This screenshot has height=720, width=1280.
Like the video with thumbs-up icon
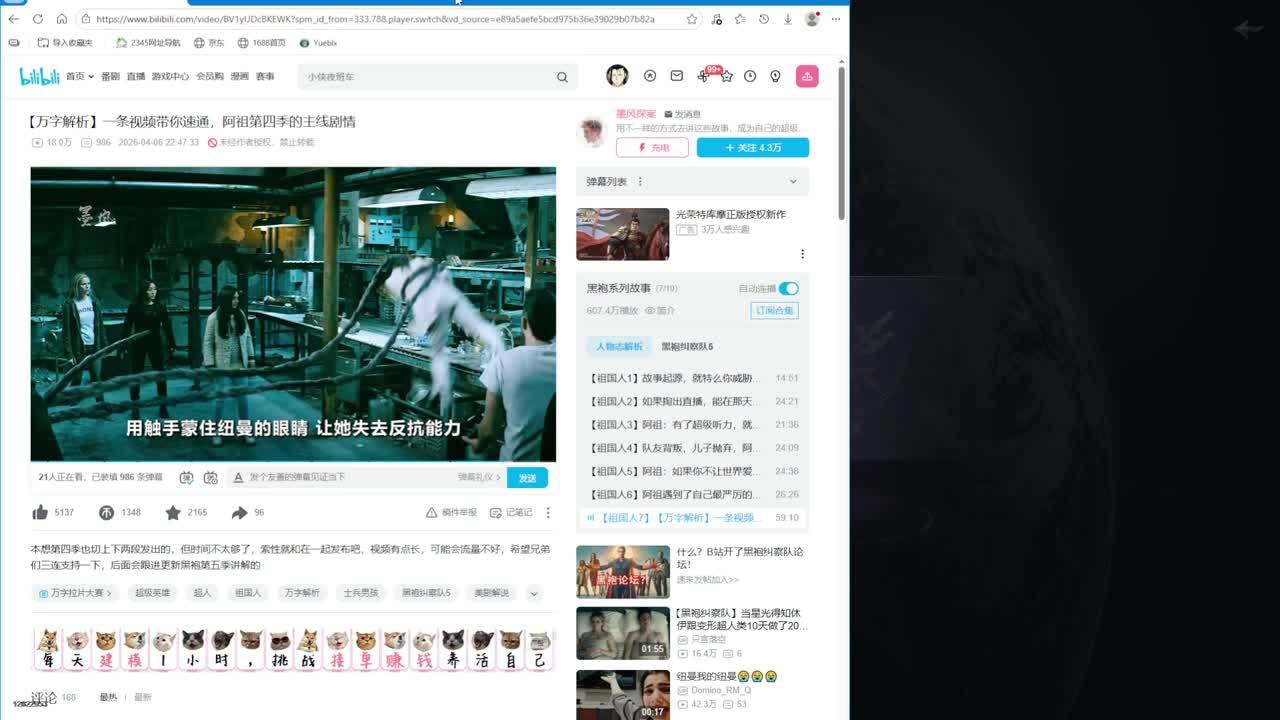[x=40, y=512]
